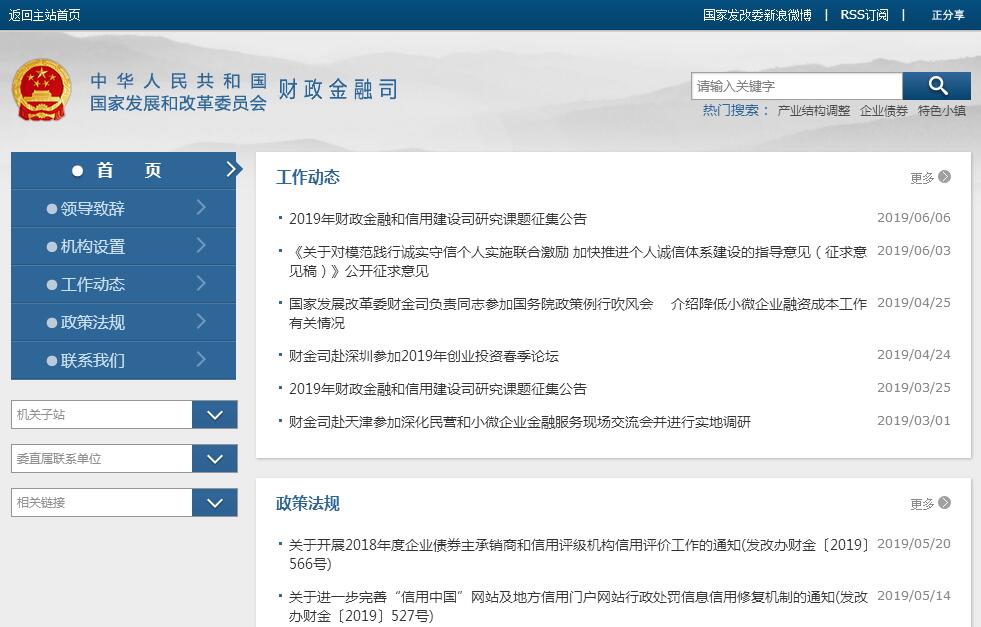Go to 返回主站首页 link
This screenshot has width=981, height=627.
pyautogui.click(x=45, y=15)
